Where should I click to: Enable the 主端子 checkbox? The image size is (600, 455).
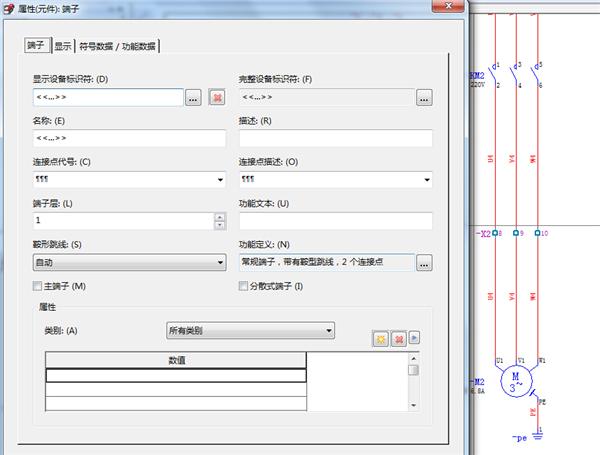[38, 287]
